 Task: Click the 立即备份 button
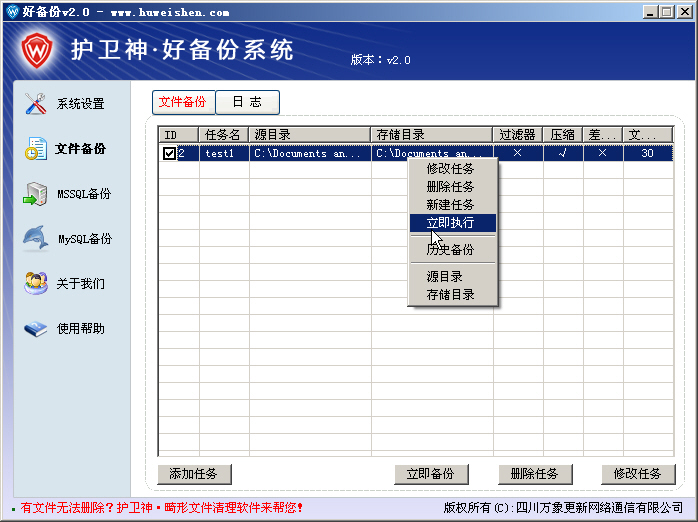click(x=431, y=474)
